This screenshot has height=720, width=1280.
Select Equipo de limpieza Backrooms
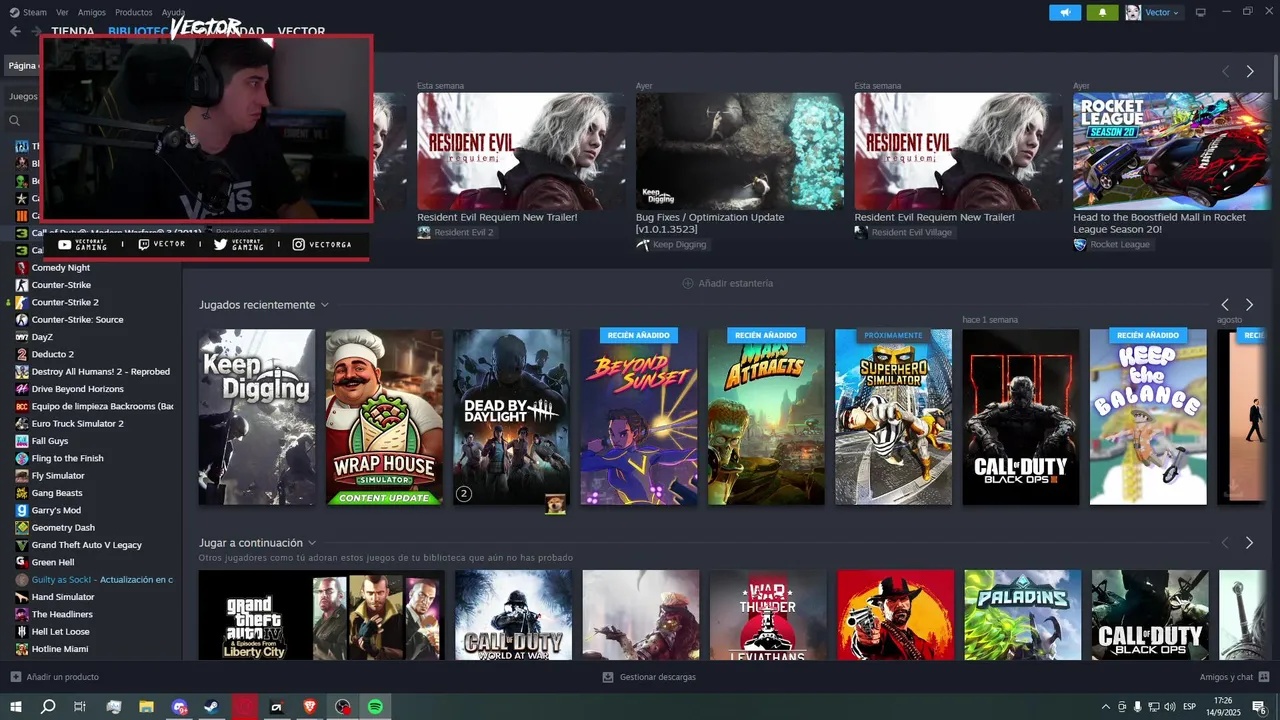[102, 407]
